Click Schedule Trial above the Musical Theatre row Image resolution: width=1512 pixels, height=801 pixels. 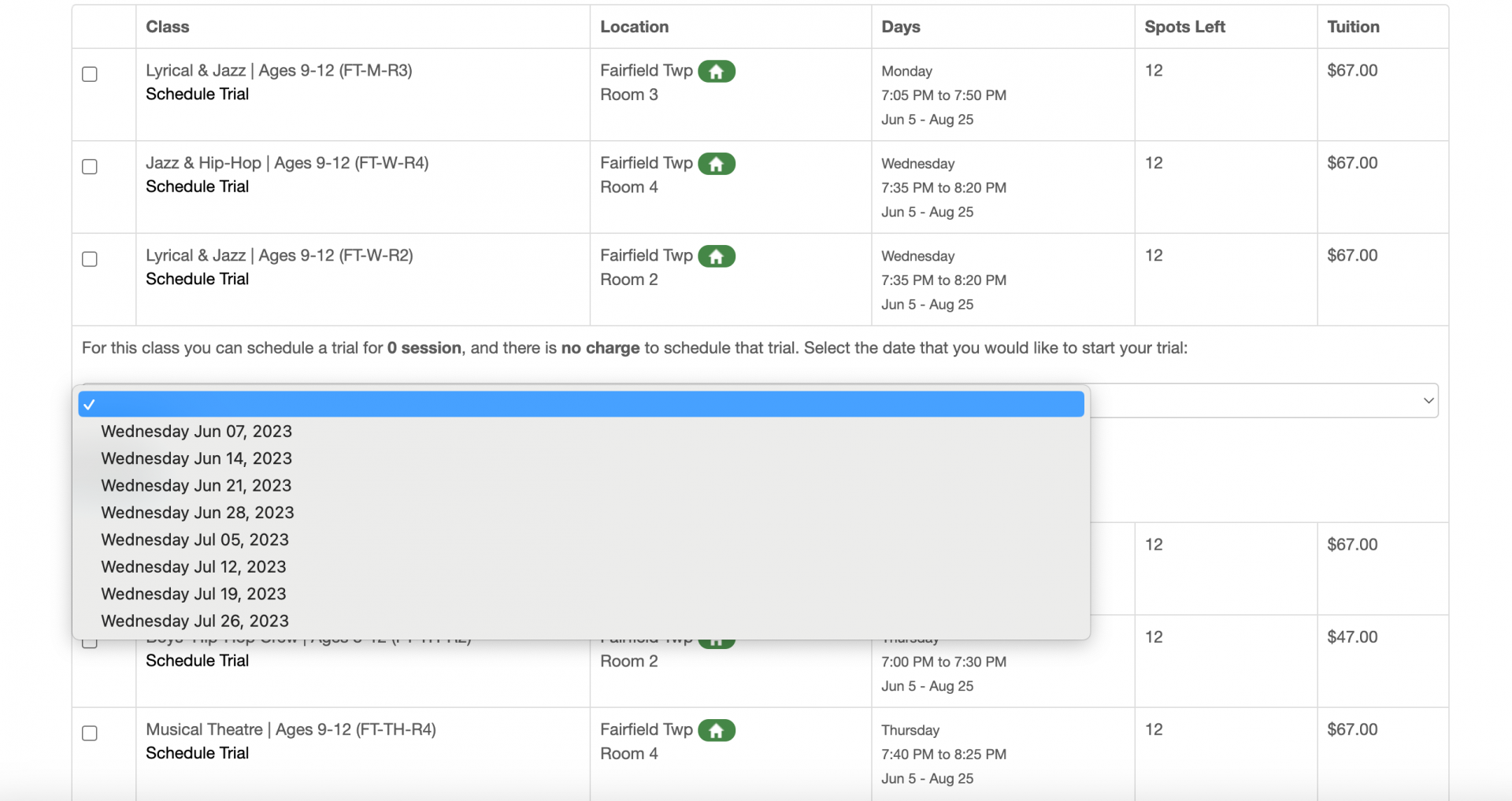pyautogui.click(x=197, y=661)
